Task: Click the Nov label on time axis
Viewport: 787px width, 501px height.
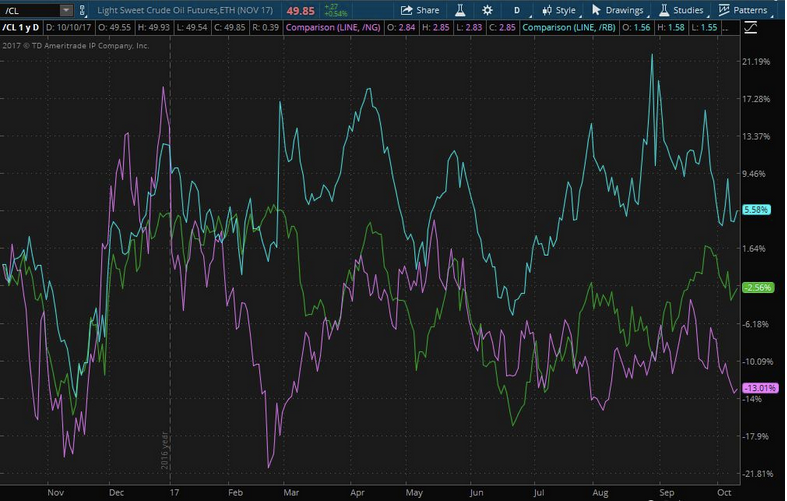Action: point(55,492)
